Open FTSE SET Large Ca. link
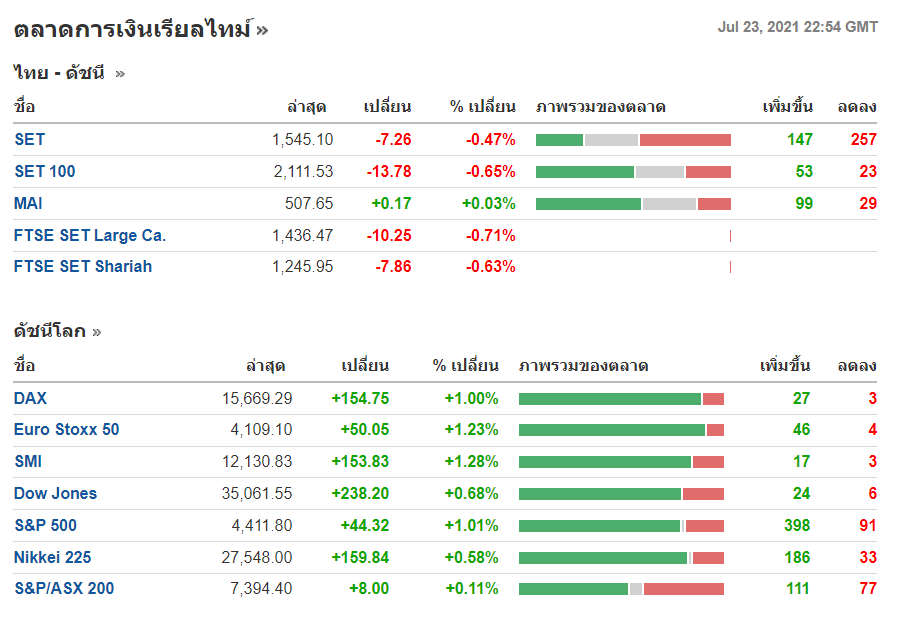 (90, 235)
